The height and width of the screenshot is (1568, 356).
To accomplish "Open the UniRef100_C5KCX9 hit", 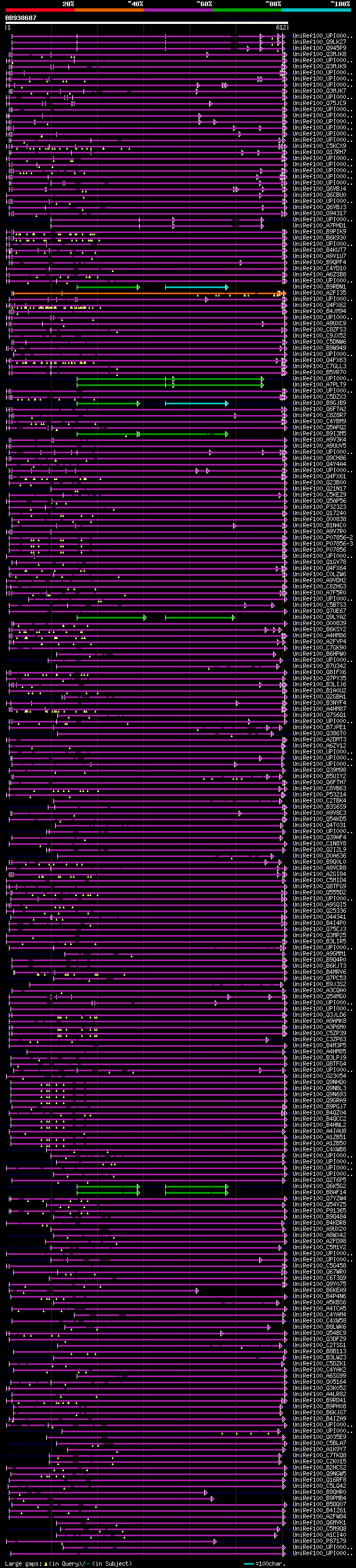I will [319, 146].
